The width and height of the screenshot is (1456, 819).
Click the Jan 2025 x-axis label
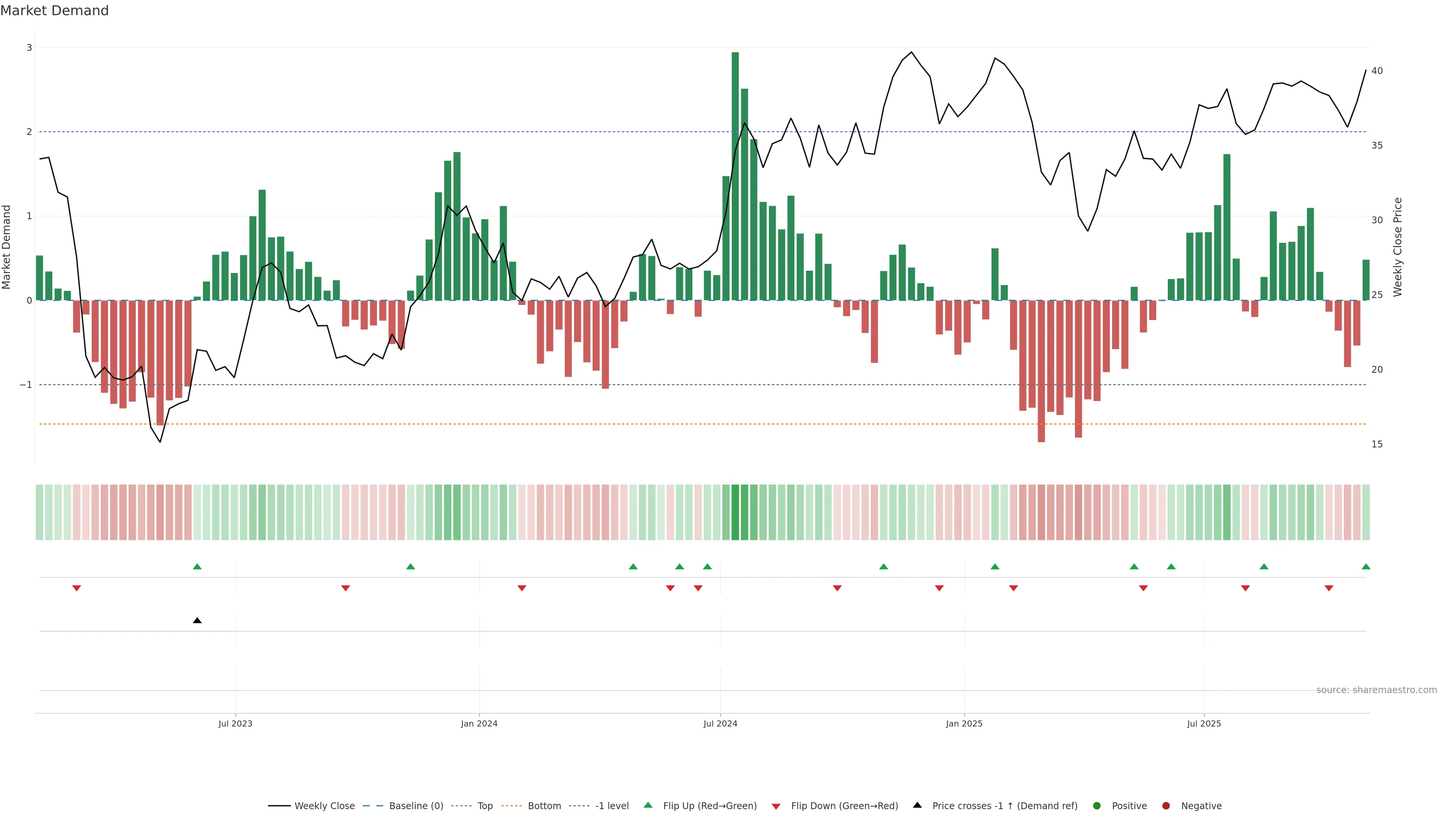[964, 723]
